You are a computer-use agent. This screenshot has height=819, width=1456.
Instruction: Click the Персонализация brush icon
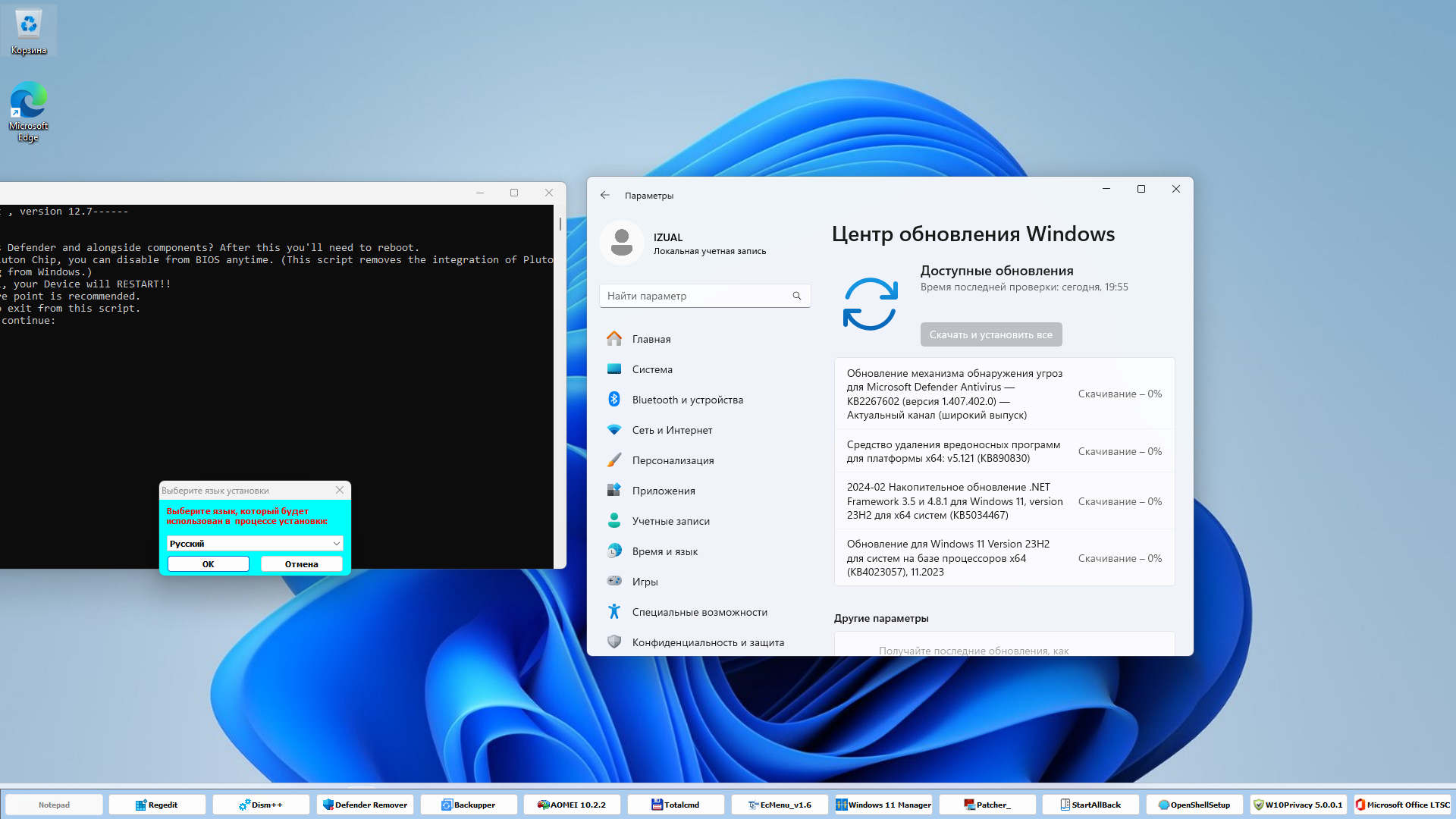(x=614, y=460)
